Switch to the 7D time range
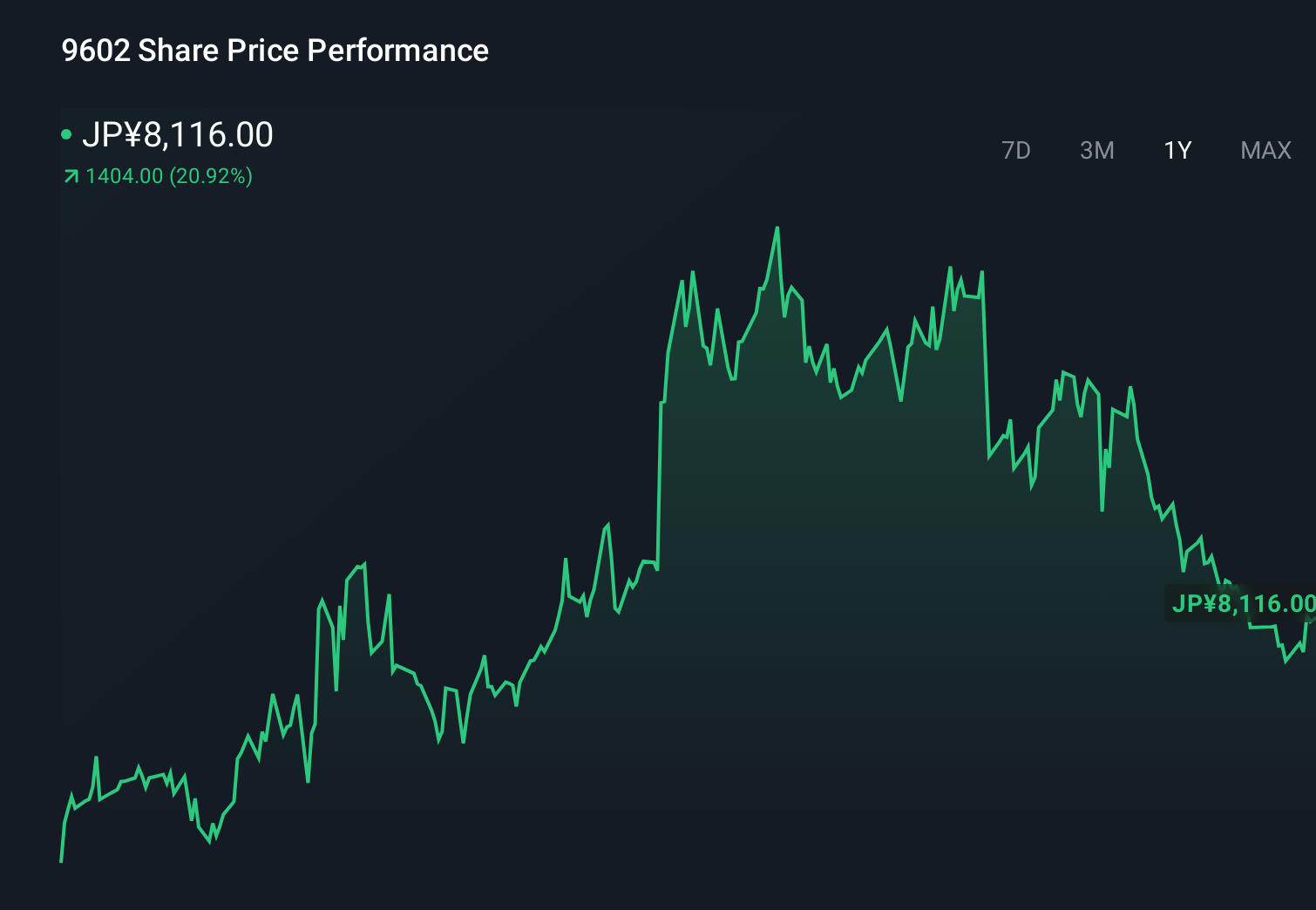 [1015, 151]
